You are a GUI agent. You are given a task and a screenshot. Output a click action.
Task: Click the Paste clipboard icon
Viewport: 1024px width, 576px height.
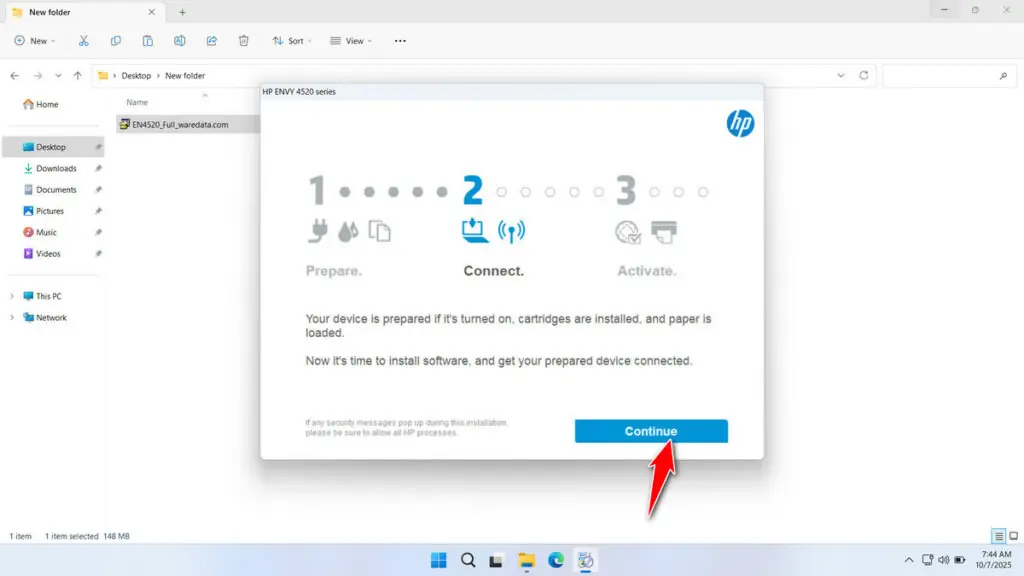point(148,41)
